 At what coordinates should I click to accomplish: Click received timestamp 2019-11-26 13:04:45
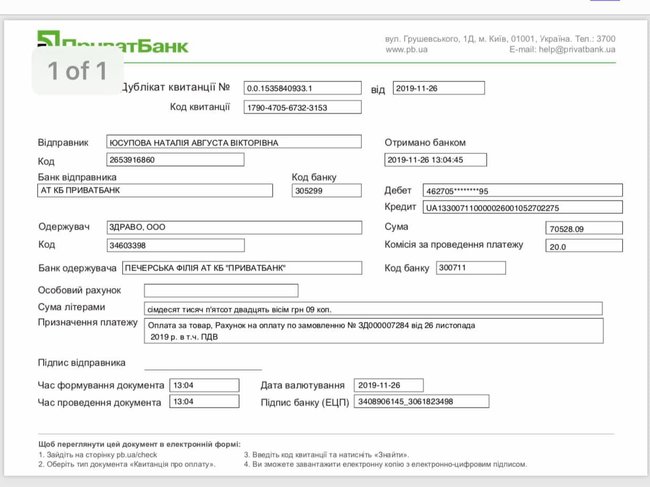tap(436, 160)
